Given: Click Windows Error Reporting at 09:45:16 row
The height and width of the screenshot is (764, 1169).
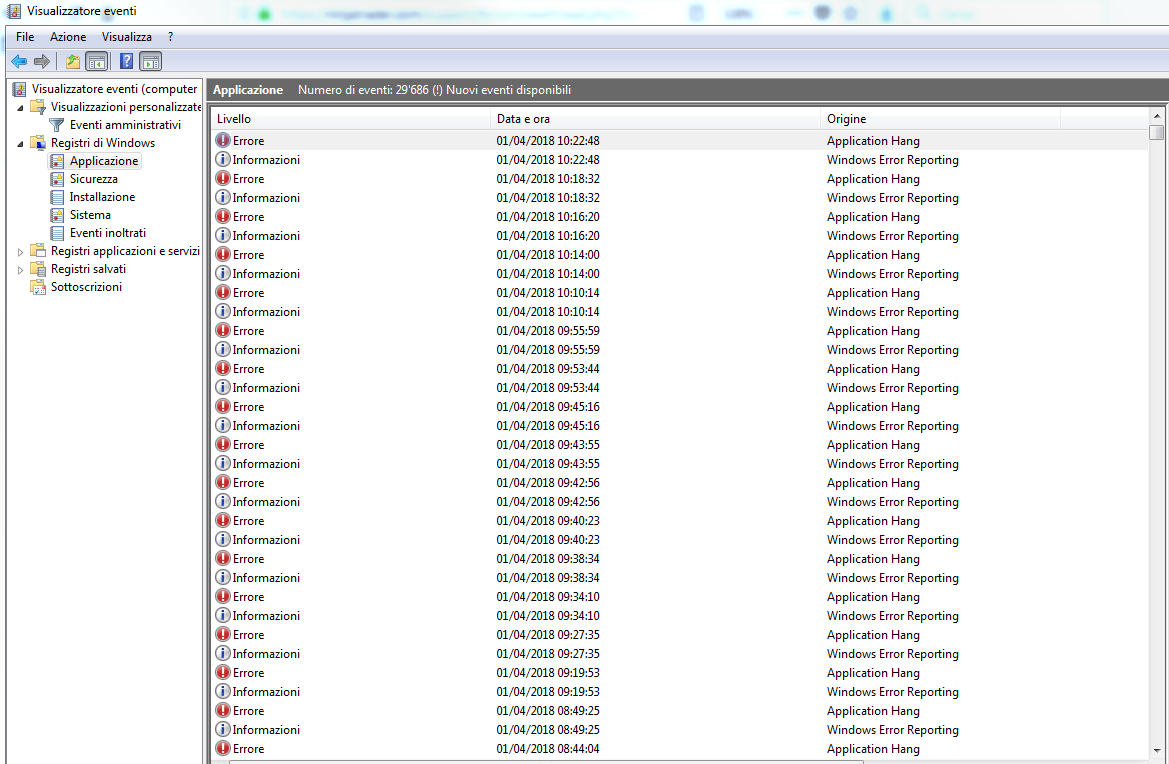Looking at the screenshot, I should (x=892, y=426).
